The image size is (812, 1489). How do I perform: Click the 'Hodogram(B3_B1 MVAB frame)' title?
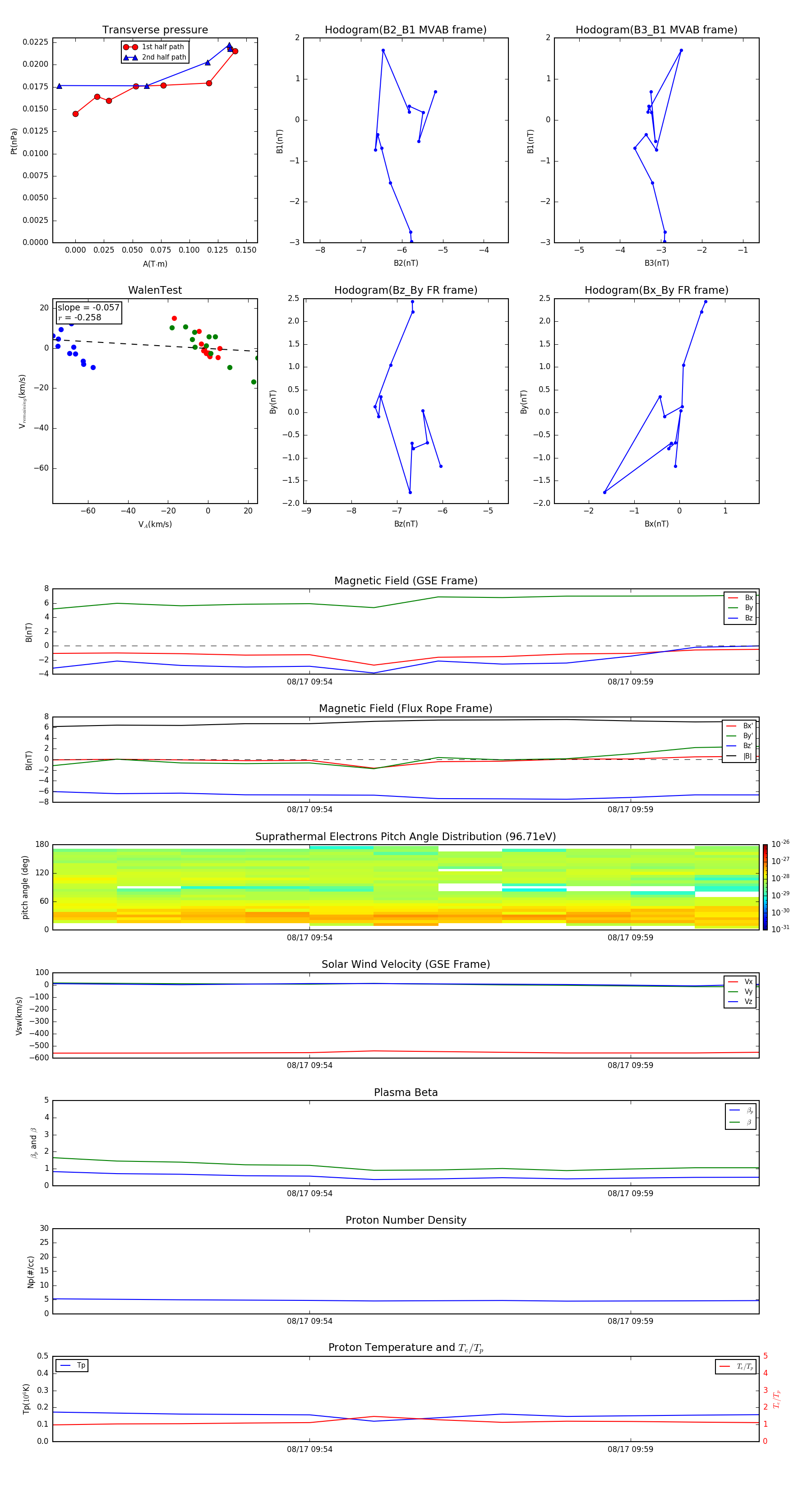(x=656, y=30)
